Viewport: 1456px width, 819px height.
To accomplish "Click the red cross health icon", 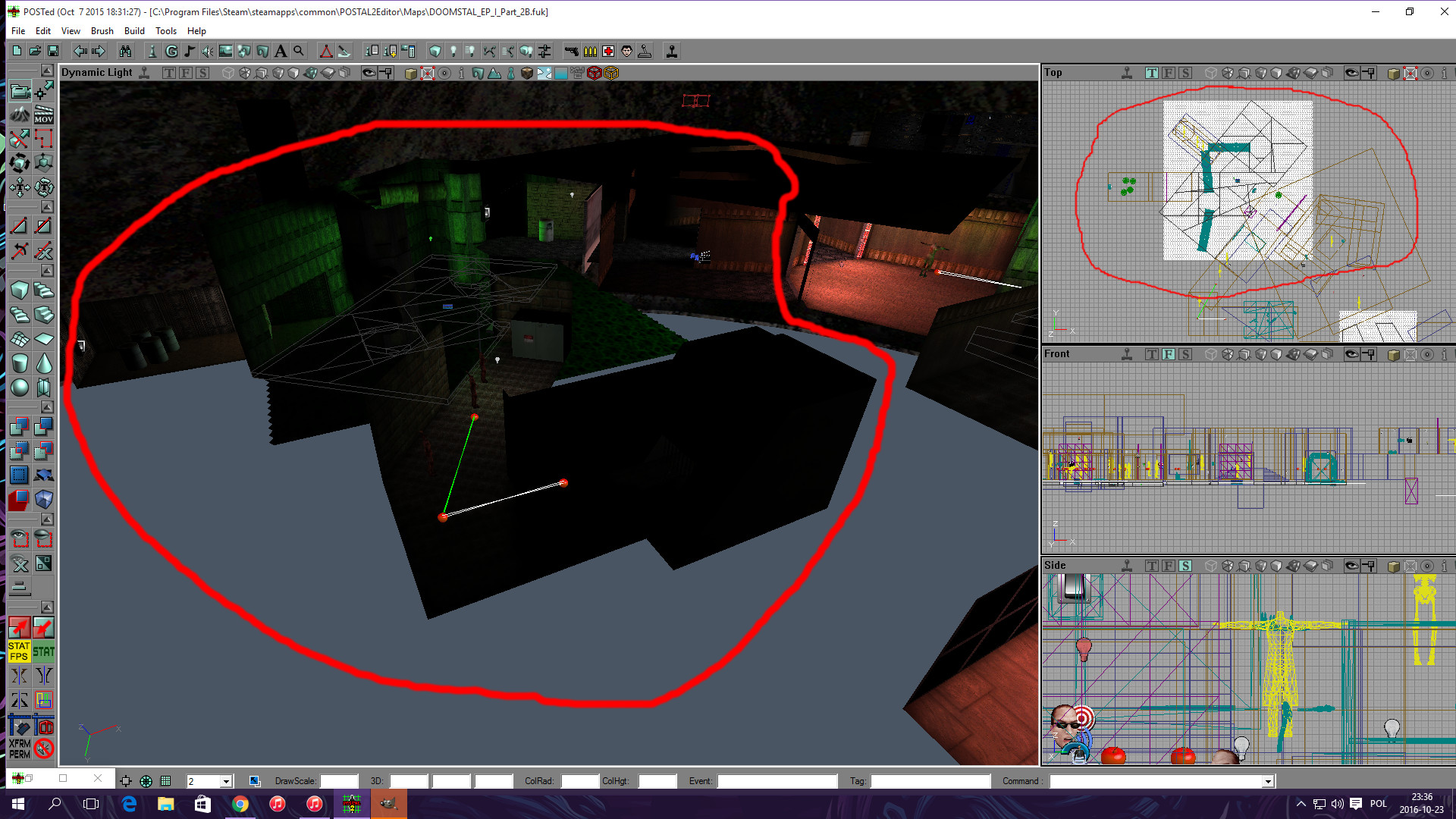I will coord(608,51).
